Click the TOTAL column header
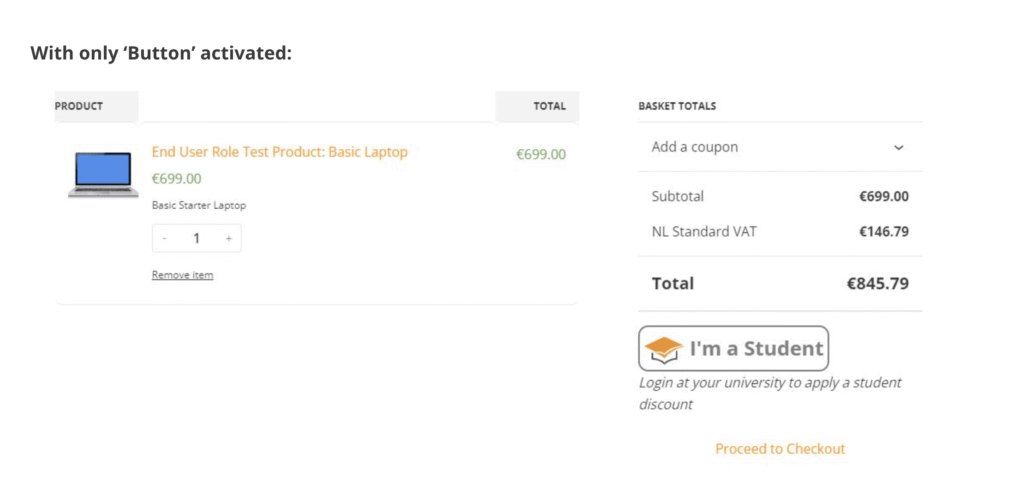The height and width of the screenshot is (500, 1024). coord(549,106)
